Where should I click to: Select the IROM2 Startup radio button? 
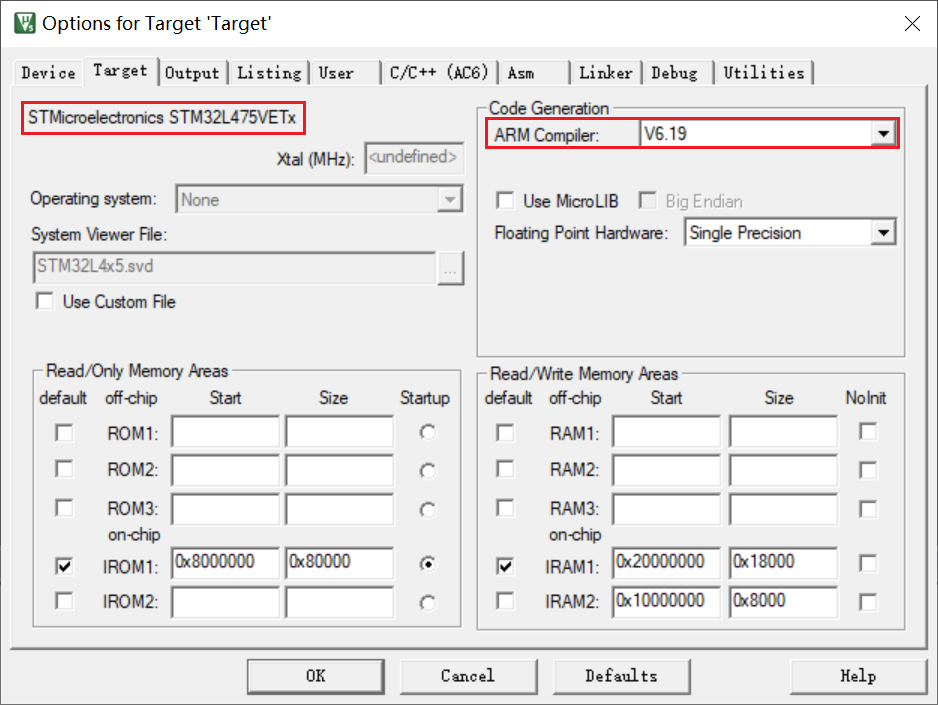[x=427, y=603]
